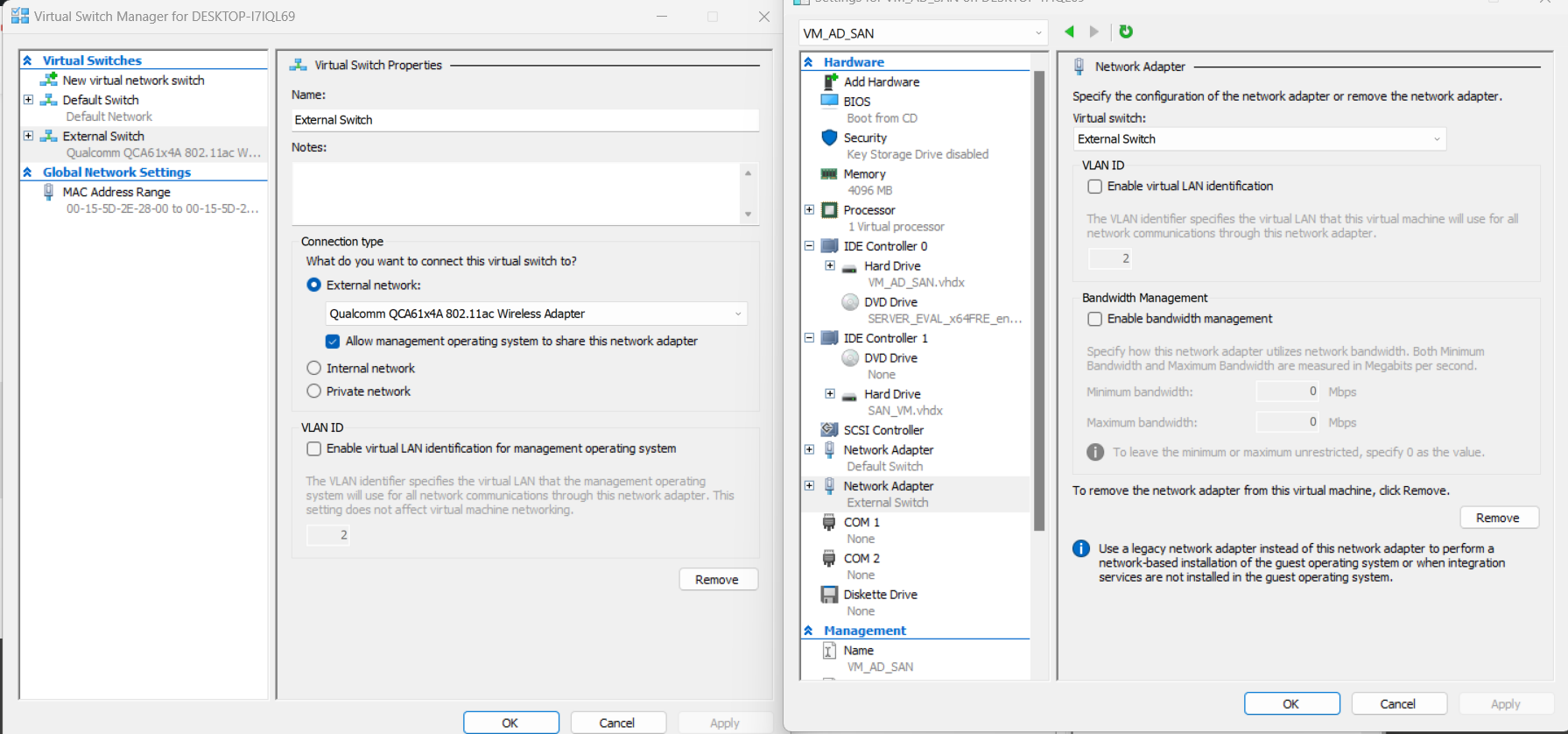Select the SCSI Controller icon
This screenshot has height=734, width=1568.
point(829,430)
